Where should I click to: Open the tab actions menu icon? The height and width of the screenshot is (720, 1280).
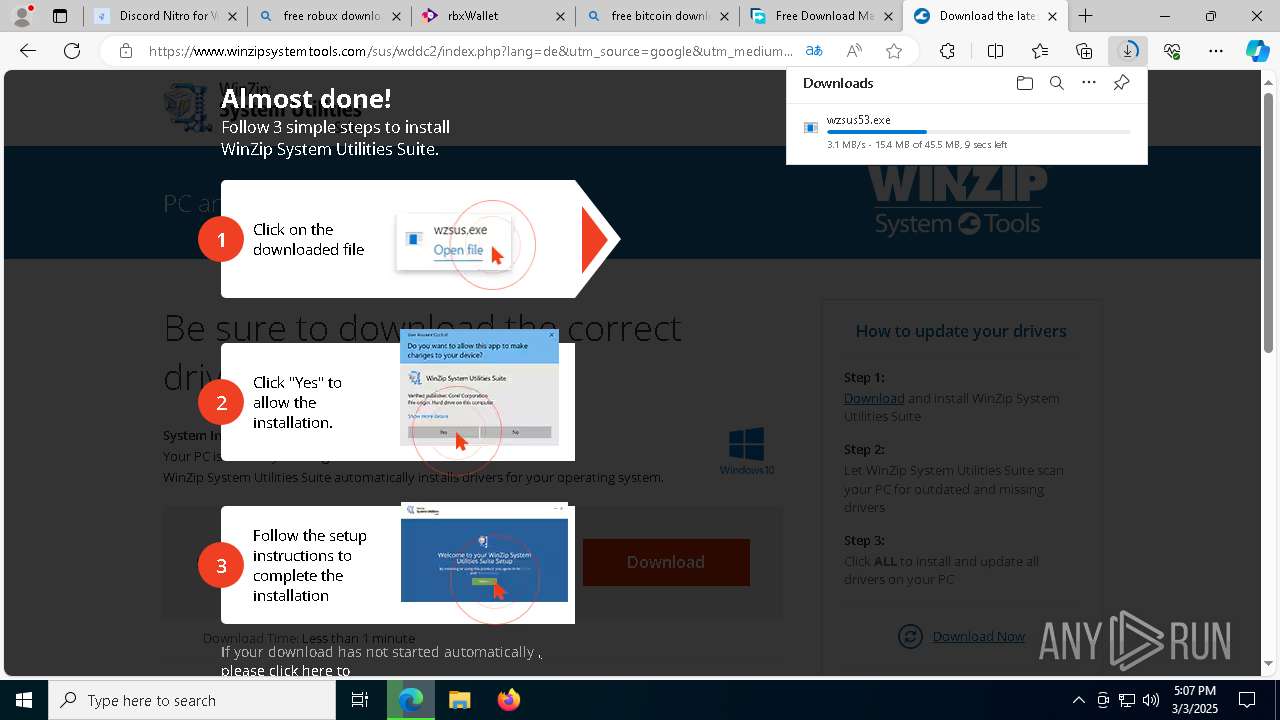(x=60, y=16)
